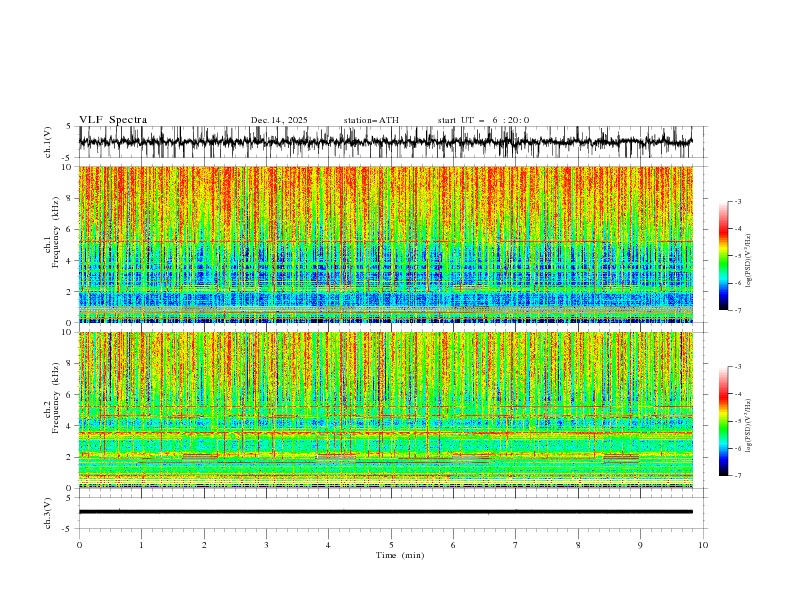Click time axis tick label '0'
The image size is (792, 612).
79,545
